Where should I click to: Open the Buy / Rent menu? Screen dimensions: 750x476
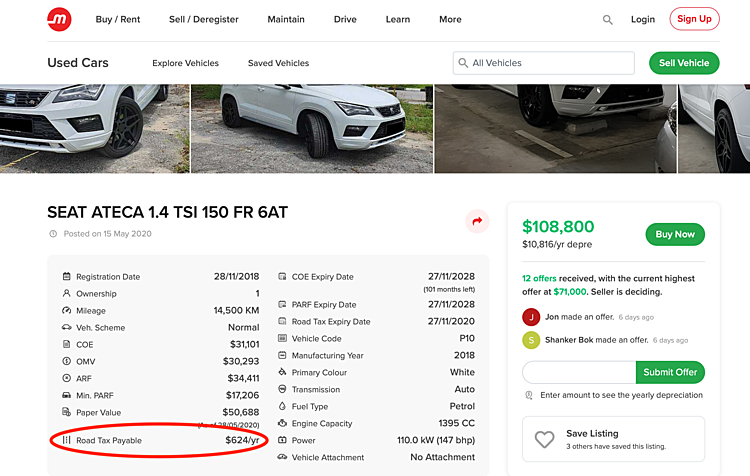click(x=118, y=20)
